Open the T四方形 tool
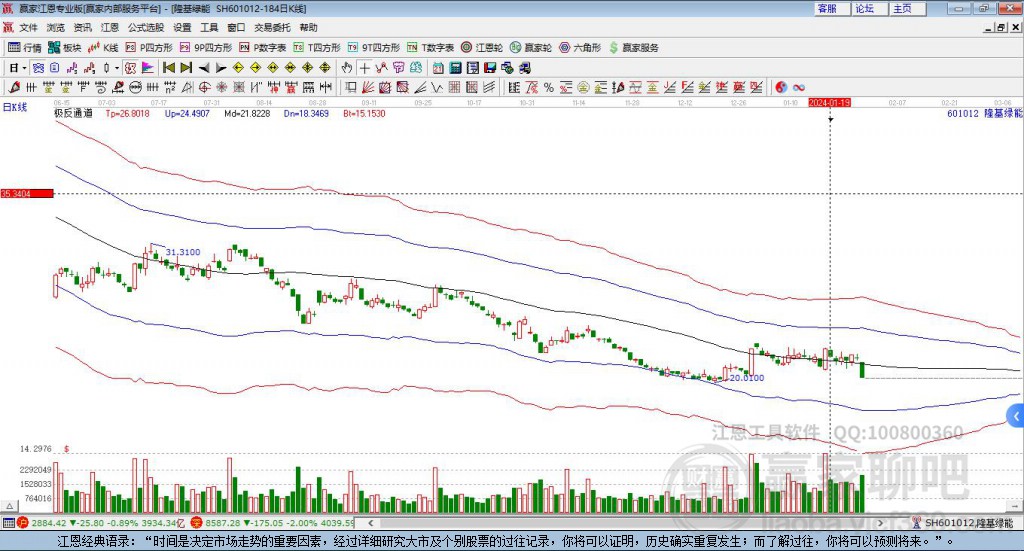Screen dimensions: 1024x551 pos(317,48)
